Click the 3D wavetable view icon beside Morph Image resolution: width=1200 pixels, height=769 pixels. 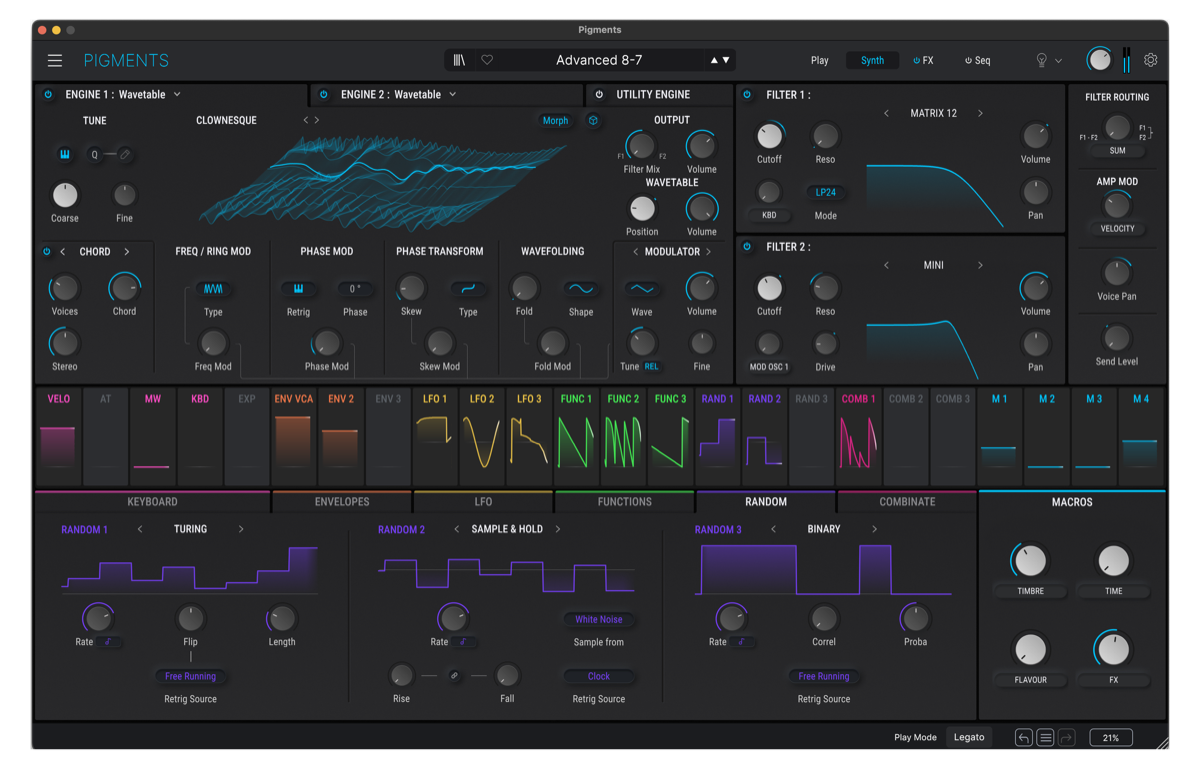pyautogui.click(x=592, y=120)
